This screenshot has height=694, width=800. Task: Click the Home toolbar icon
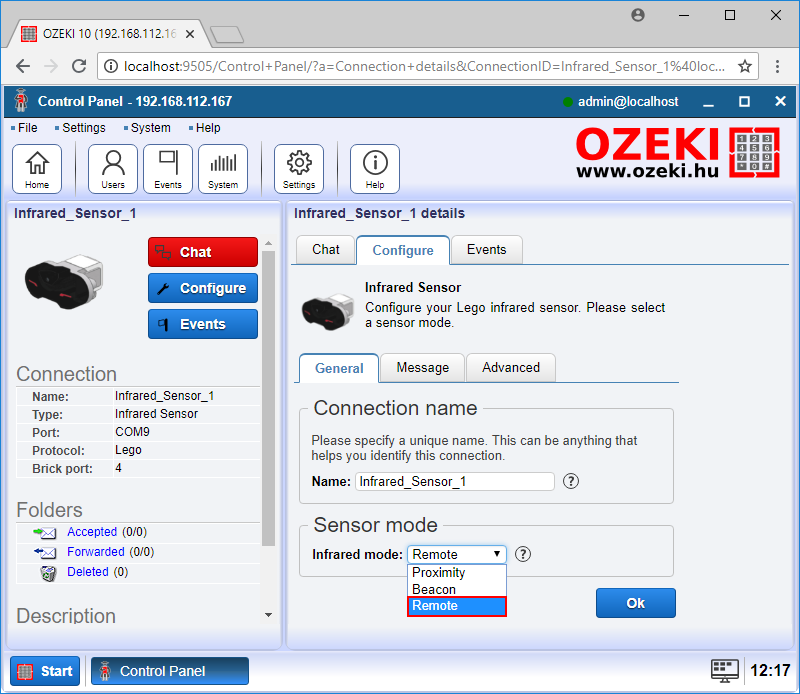click(x=37, y=168)
